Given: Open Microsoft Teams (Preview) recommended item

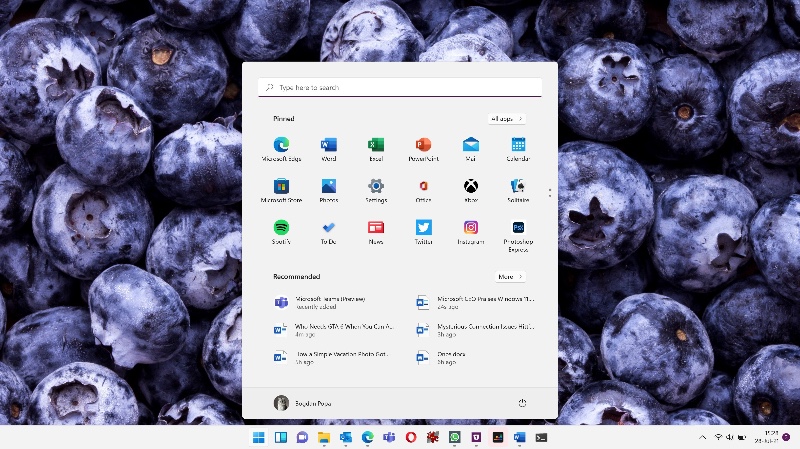Looking at the screenshot, I should (x=330, y=301).
